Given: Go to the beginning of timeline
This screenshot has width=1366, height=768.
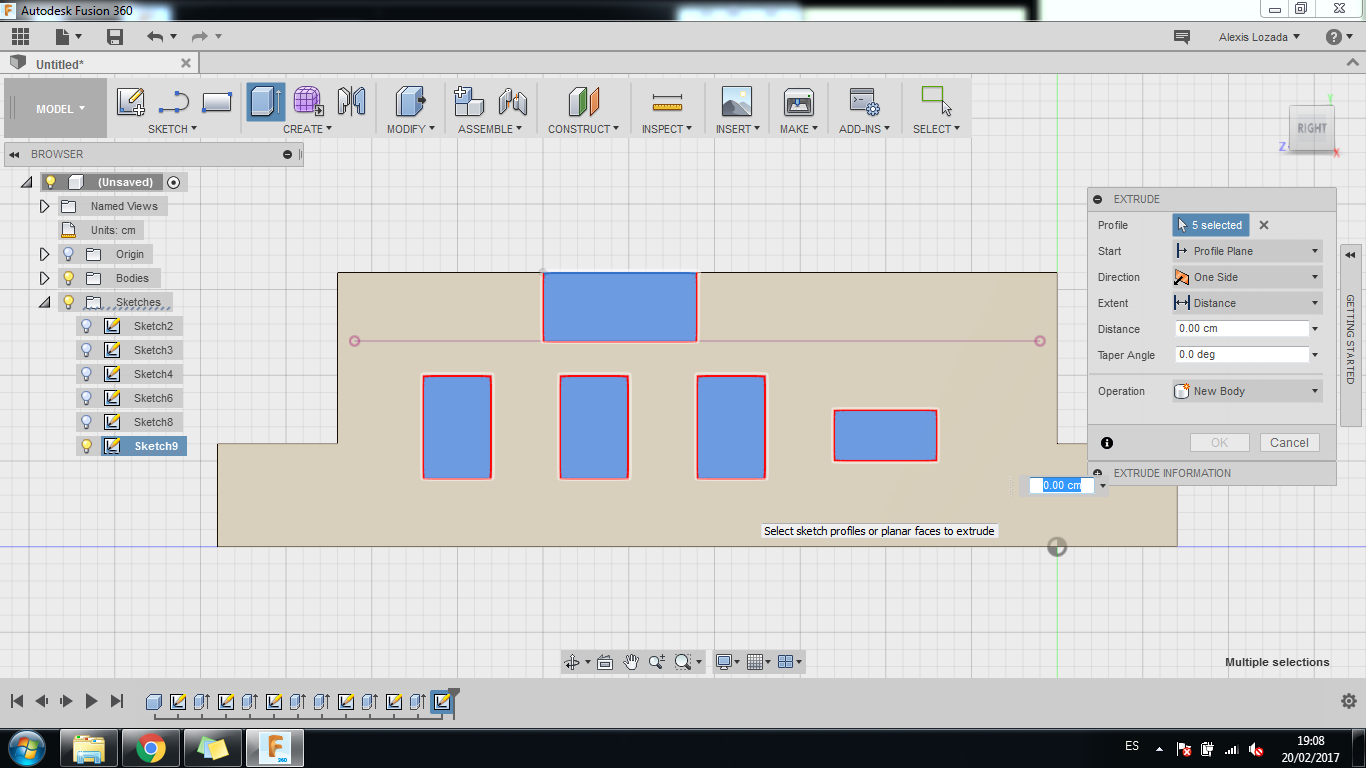Looking at the screenshot, I should point(17,701).
